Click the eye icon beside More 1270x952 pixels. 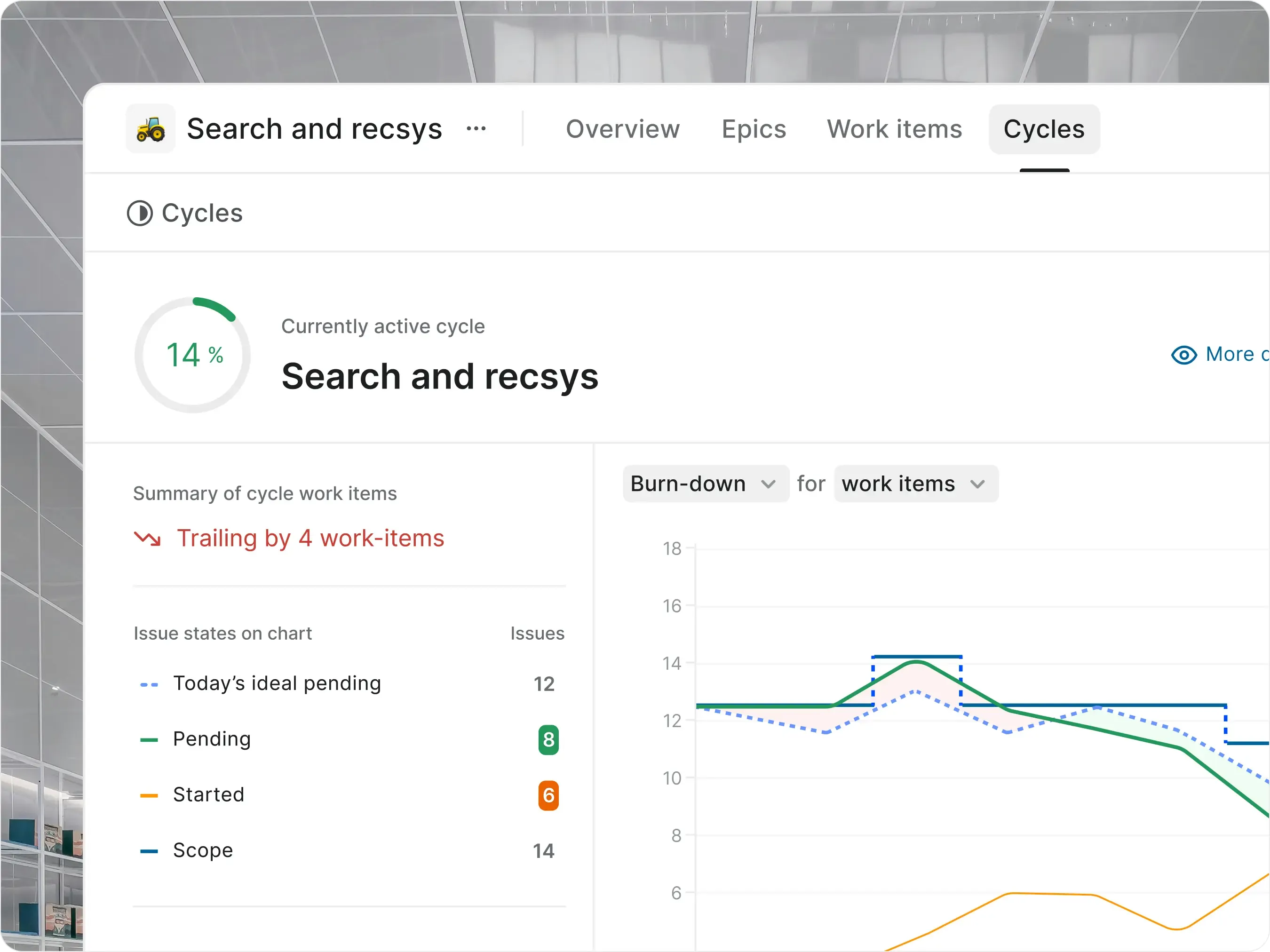pos(1184,355)
